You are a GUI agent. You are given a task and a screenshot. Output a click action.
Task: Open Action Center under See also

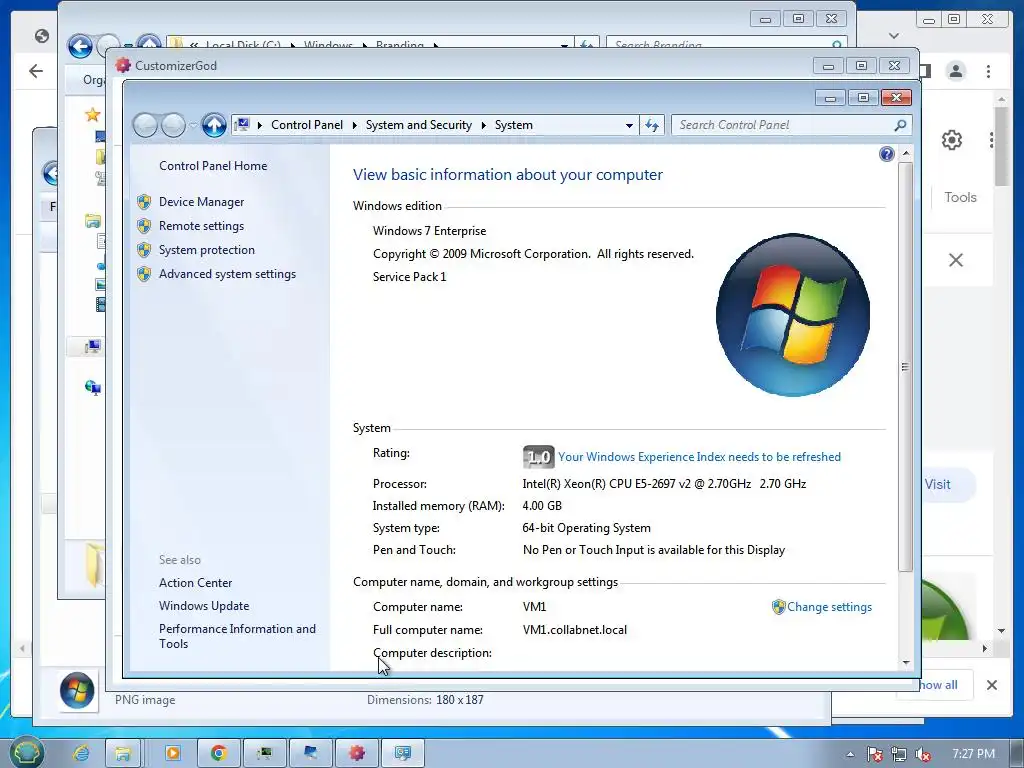pos(195,583)
